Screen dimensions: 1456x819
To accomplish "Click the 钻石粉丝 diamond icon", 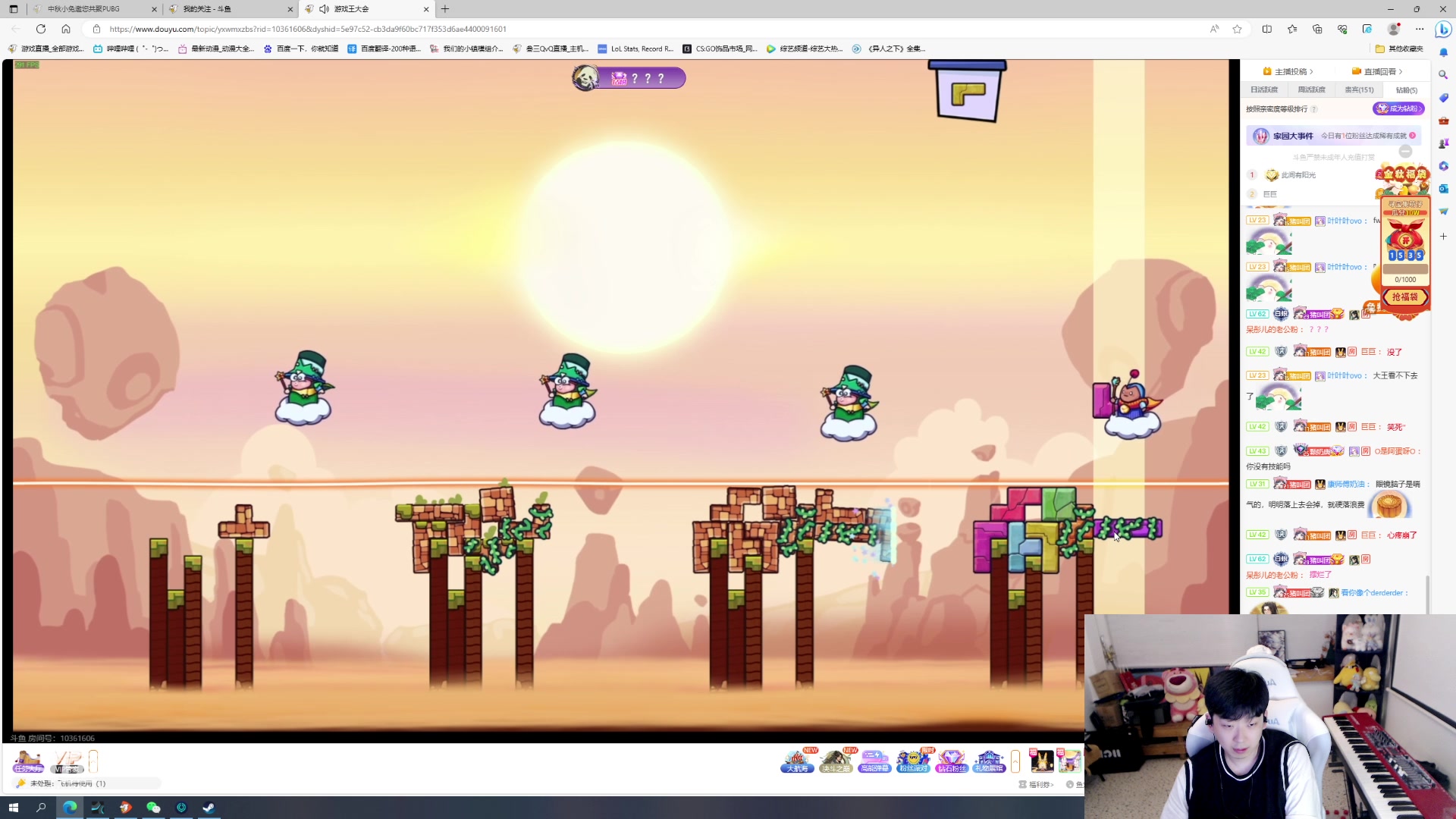I will click(951, 761).
